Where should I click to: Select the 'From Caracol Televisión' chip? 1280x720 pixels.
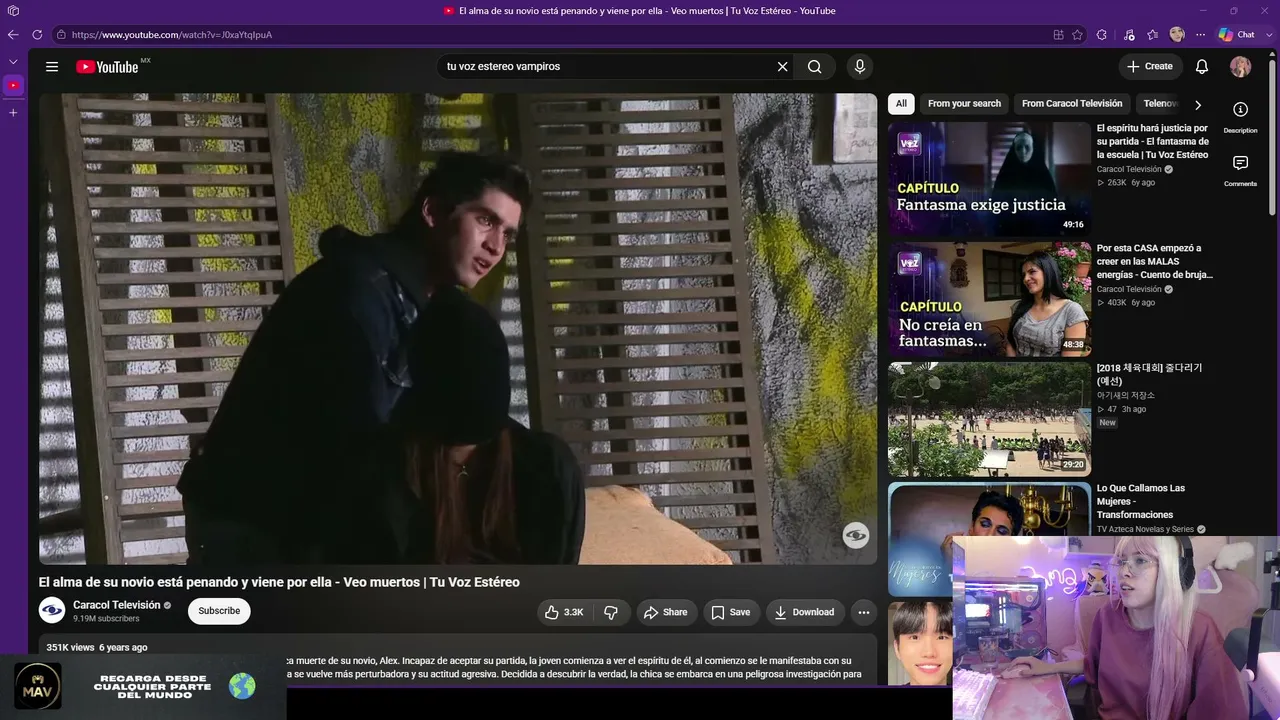(1072, 104)
